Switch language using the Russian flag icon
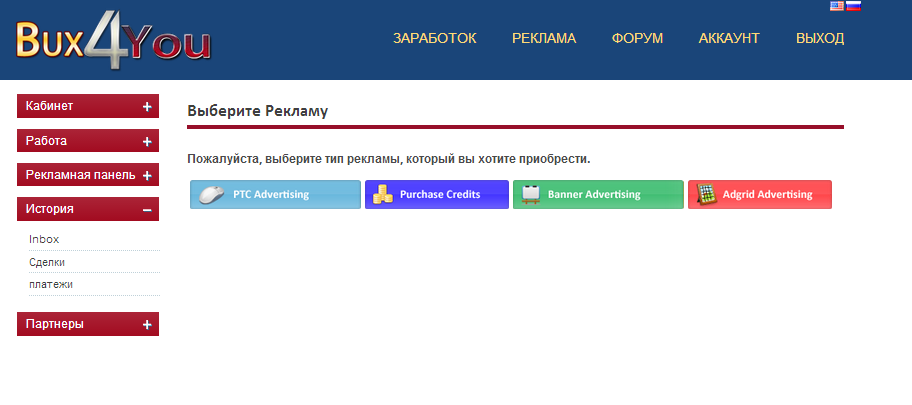The height and width of the screenshot is (405, 912). [x=853, y=6]
